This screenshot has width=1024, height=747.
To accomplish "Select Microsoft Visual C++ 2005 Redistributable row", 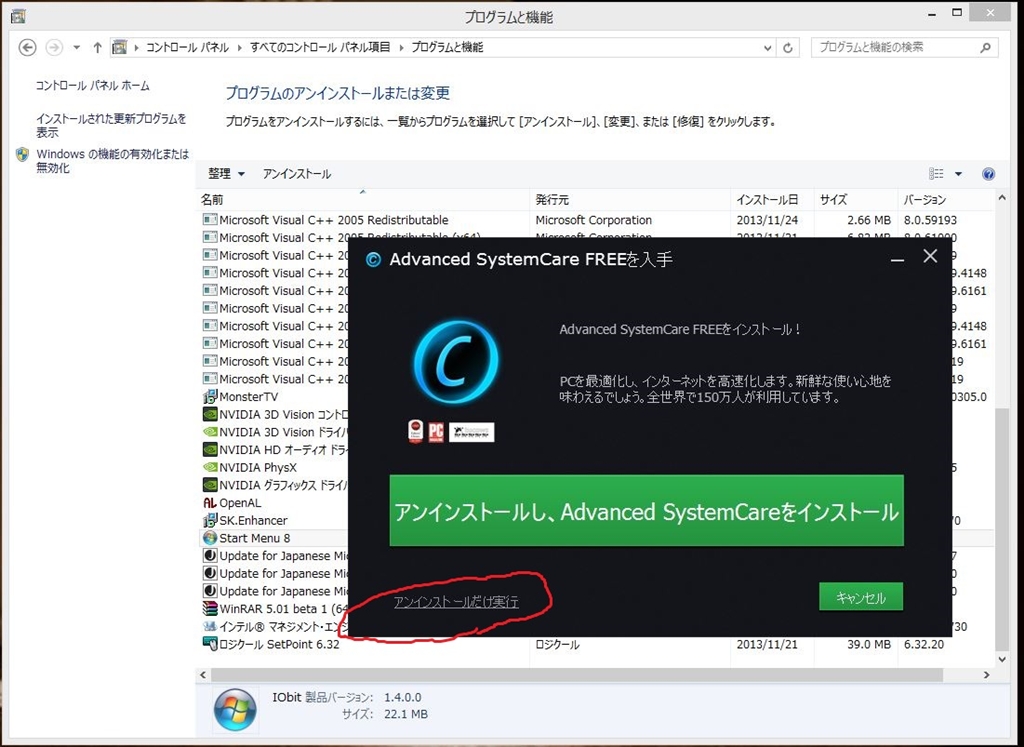I will pos(595,220).
